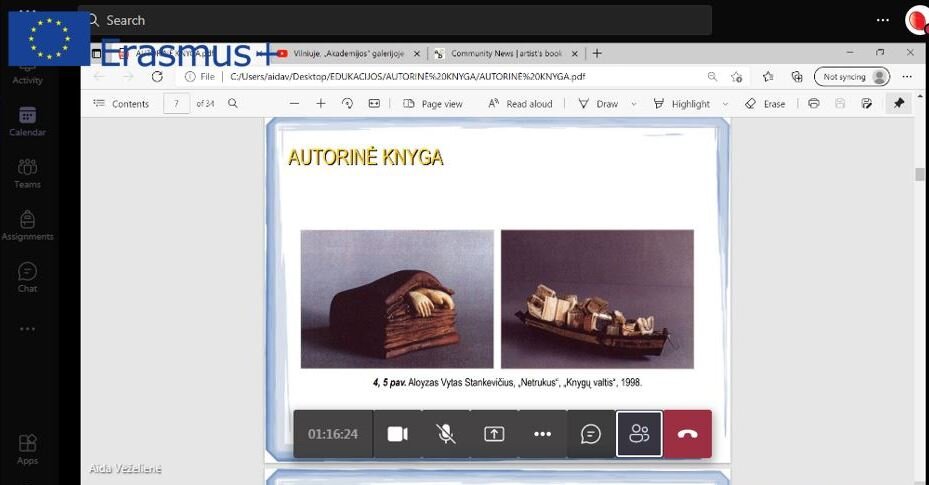The image size is (929, 485).
Task: Search within the PDF
Action: point(233,104)
